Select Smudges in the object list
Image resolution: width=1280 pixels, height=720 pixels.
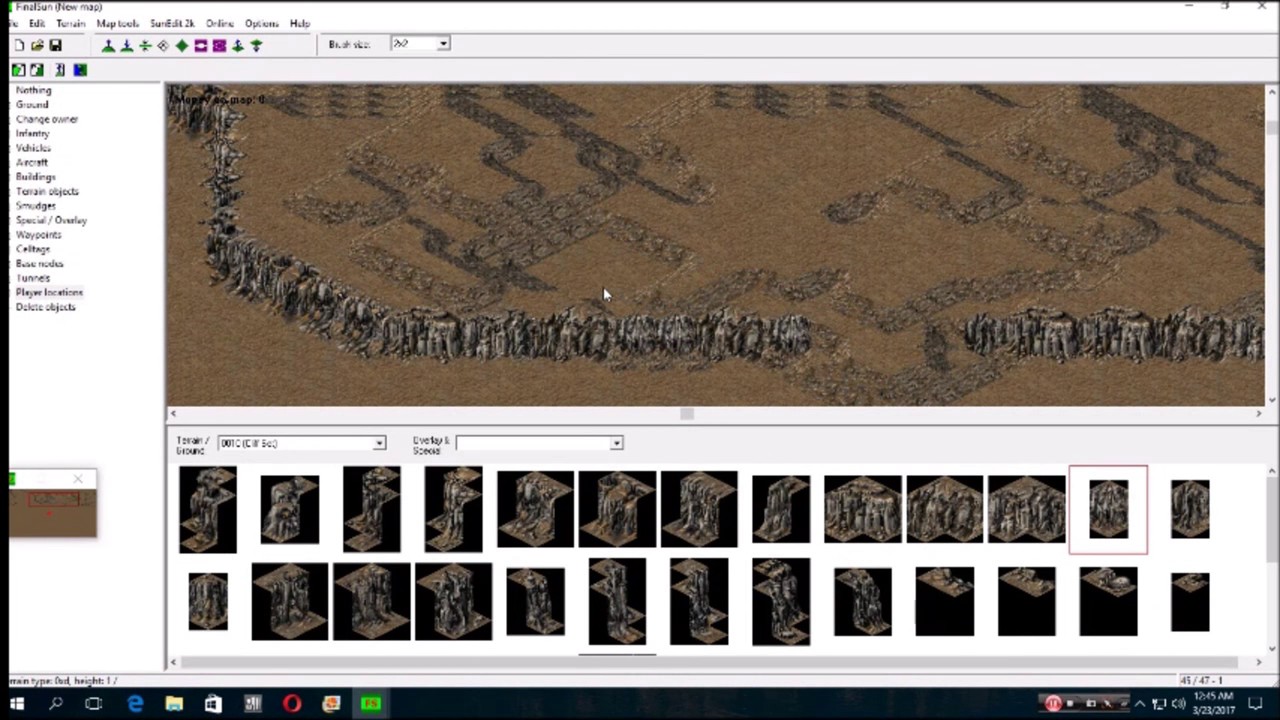[x=35, y=206]
